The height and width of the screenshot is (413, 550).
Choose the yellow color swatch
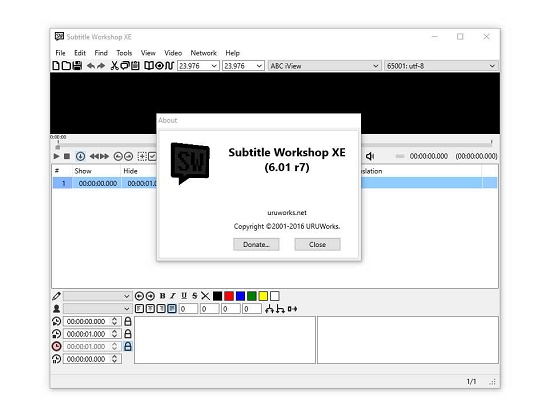(x=263, y=296)
